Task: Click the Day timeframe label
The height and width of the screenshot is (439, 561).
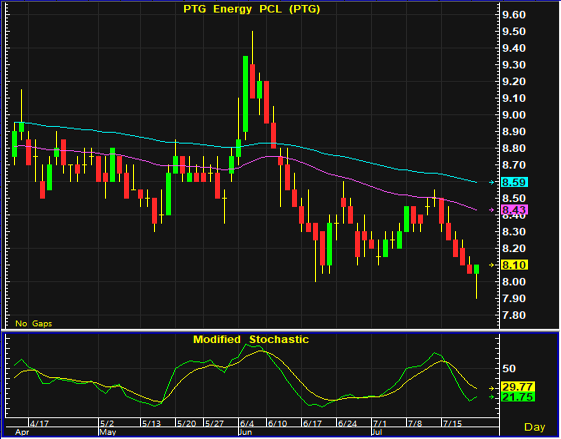Action: pos(535,427)
